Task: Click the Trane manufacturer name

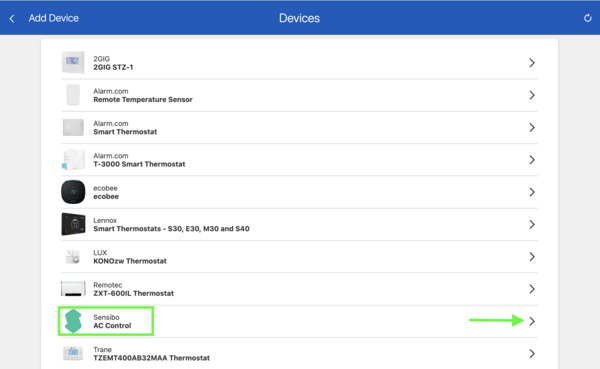Action: coord(103,349)
